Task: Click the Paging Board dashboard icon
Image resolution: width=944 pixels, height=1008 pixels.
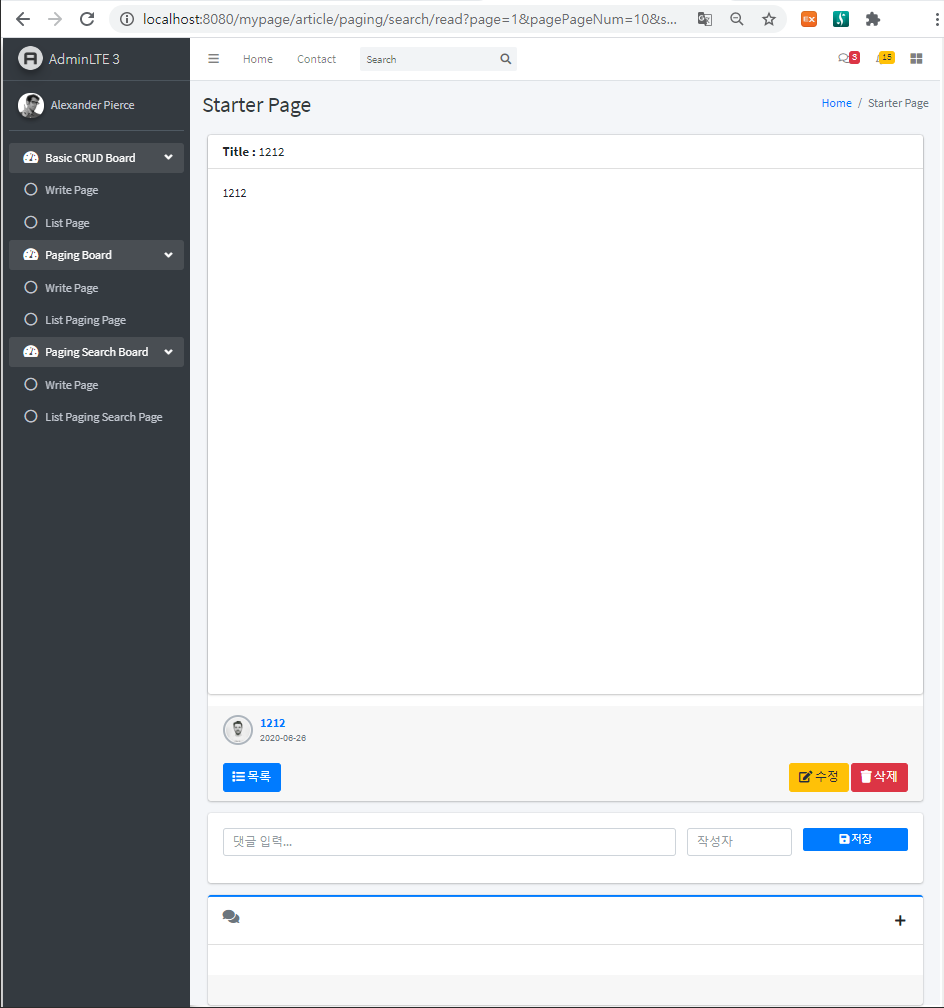Action: coord(31,255)
